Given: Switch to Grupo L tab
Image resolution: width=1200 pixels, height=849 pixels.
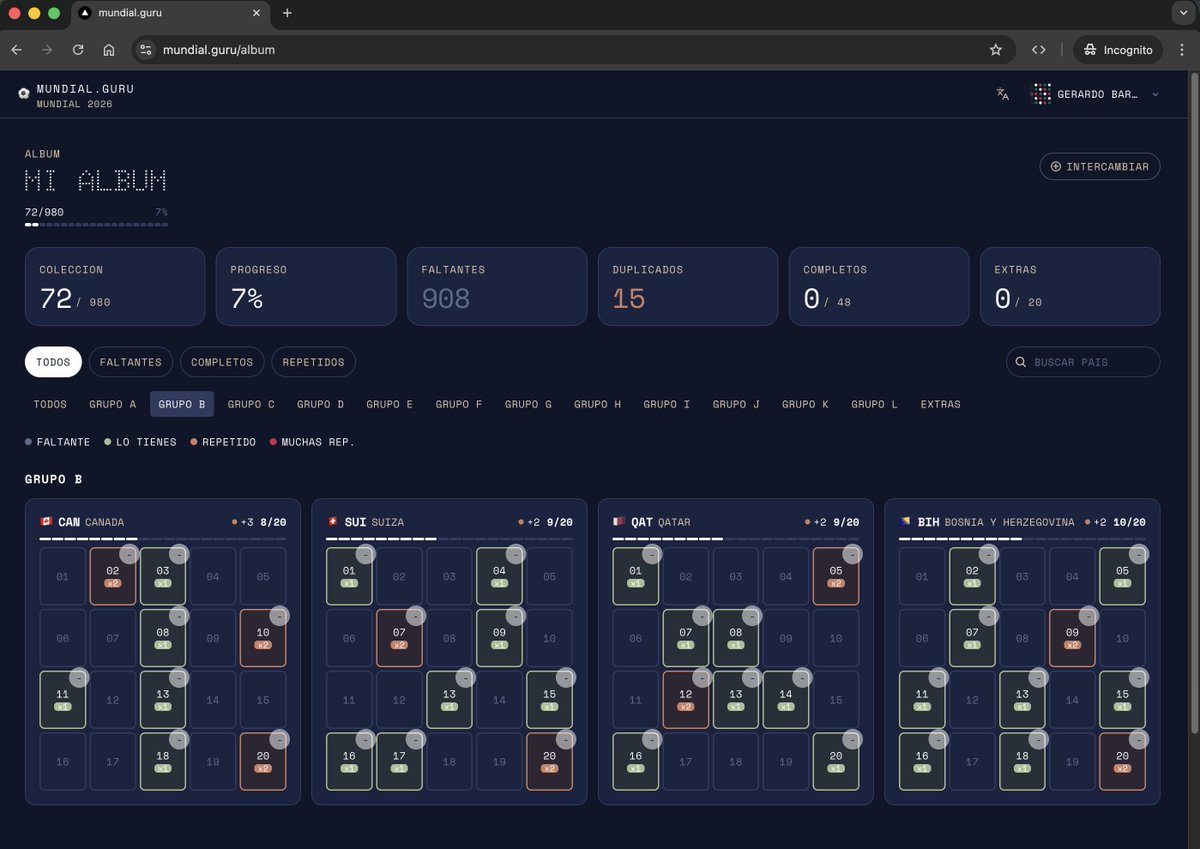Looking at the screenshot, I should click(x=874, y=404).
